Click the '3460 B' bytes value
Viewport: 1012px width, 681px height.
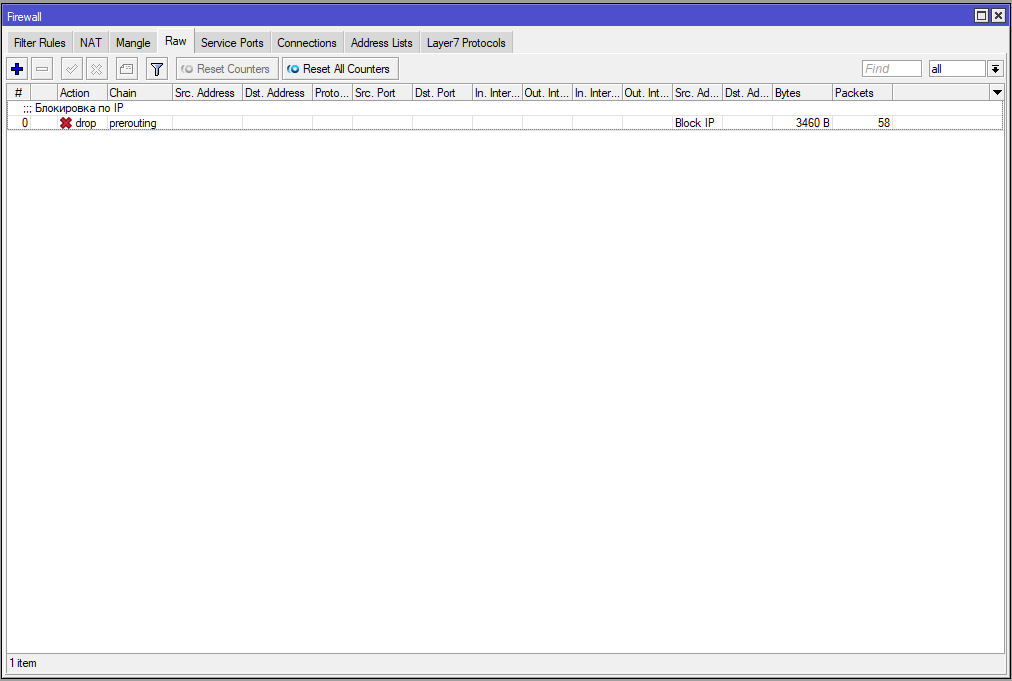click(812, 123)
